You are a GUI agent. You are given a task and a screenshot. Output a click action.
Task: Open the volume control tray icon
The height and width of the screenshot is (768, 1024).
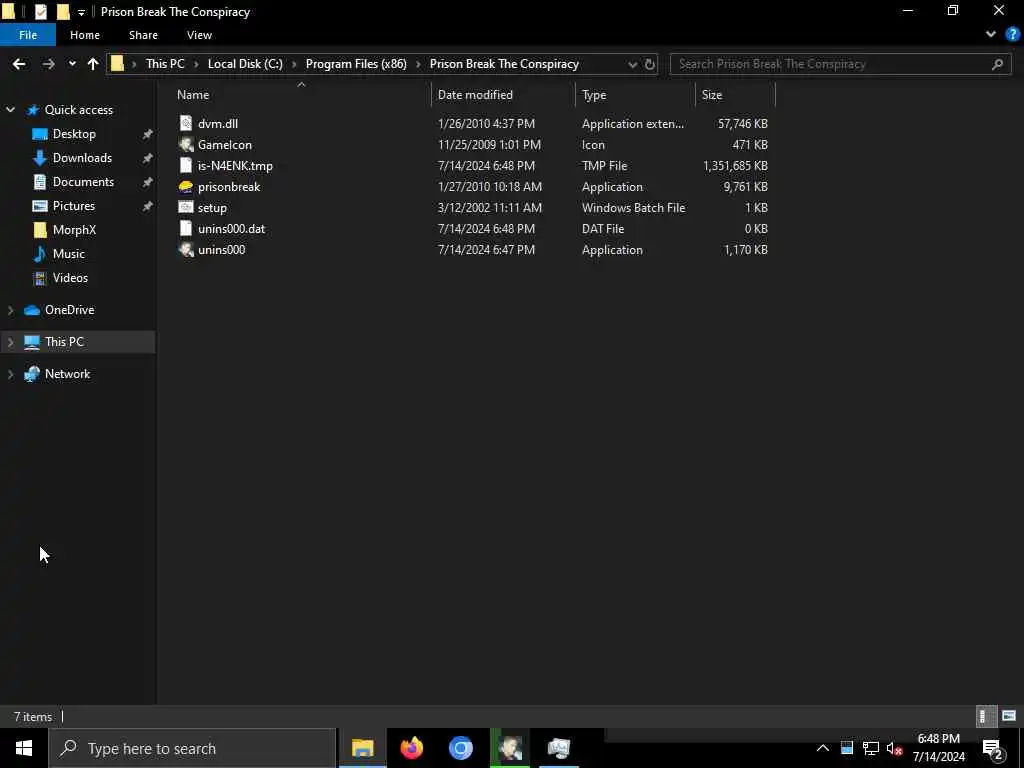[x=894, y=748]
